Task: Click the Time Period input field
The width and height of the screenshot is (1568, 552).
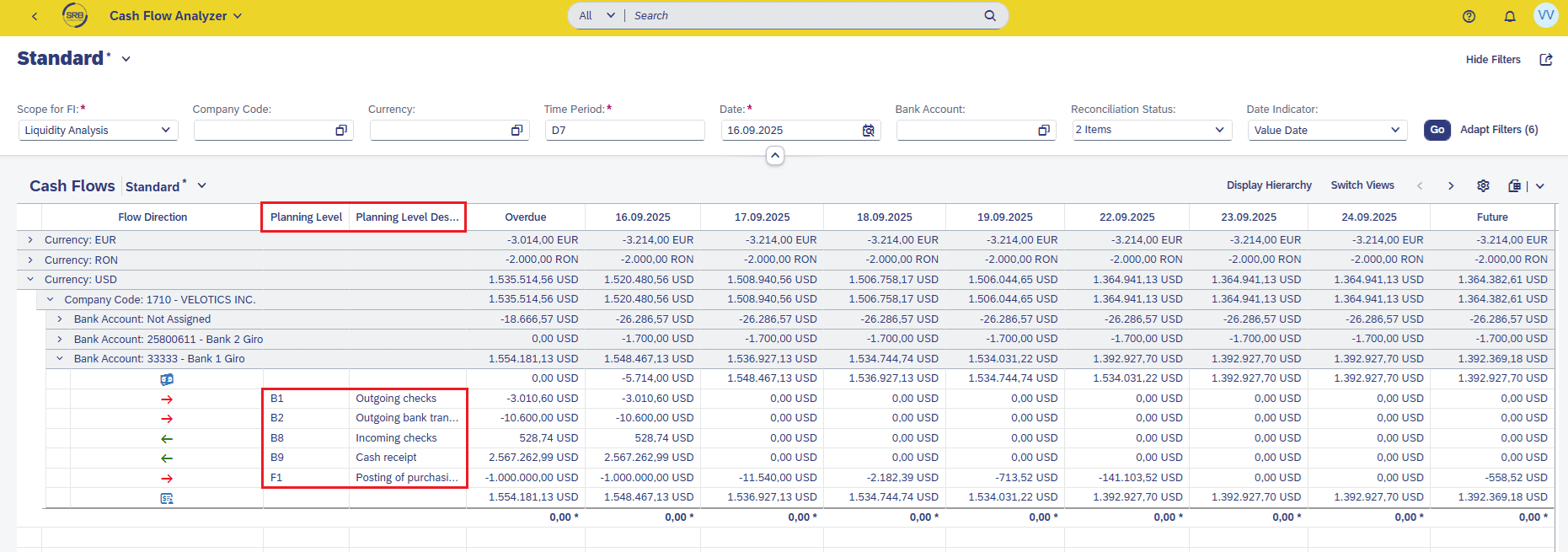Action: pos(623,131)
